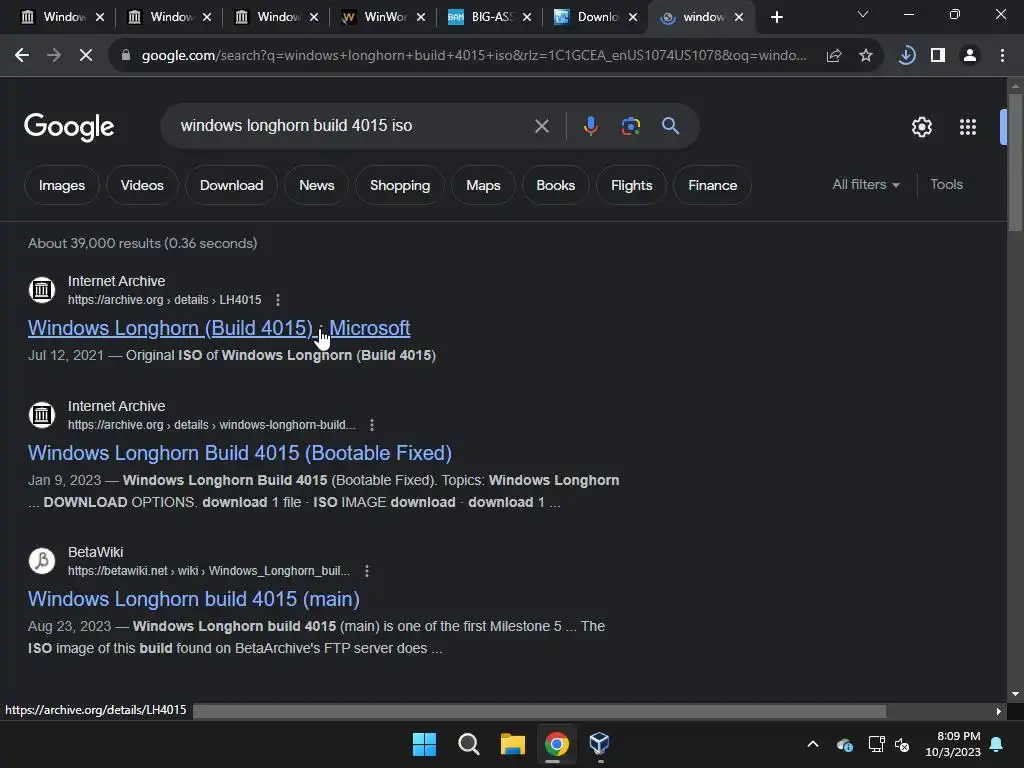Open search Tools
1024x768 pixels.
point(946,185)
